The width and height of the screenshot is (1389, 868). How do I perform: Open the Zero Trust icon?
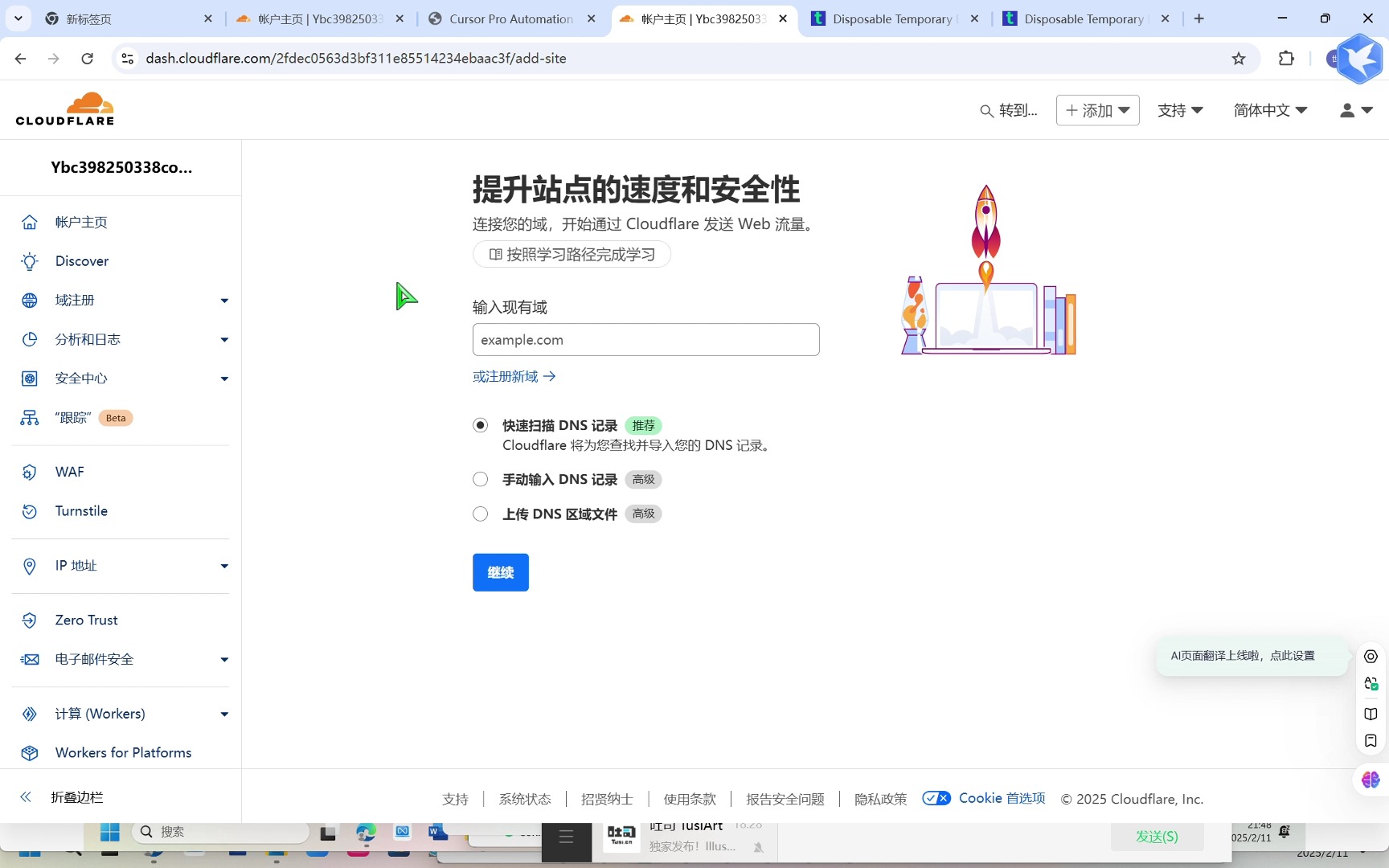tap(30, 620)
